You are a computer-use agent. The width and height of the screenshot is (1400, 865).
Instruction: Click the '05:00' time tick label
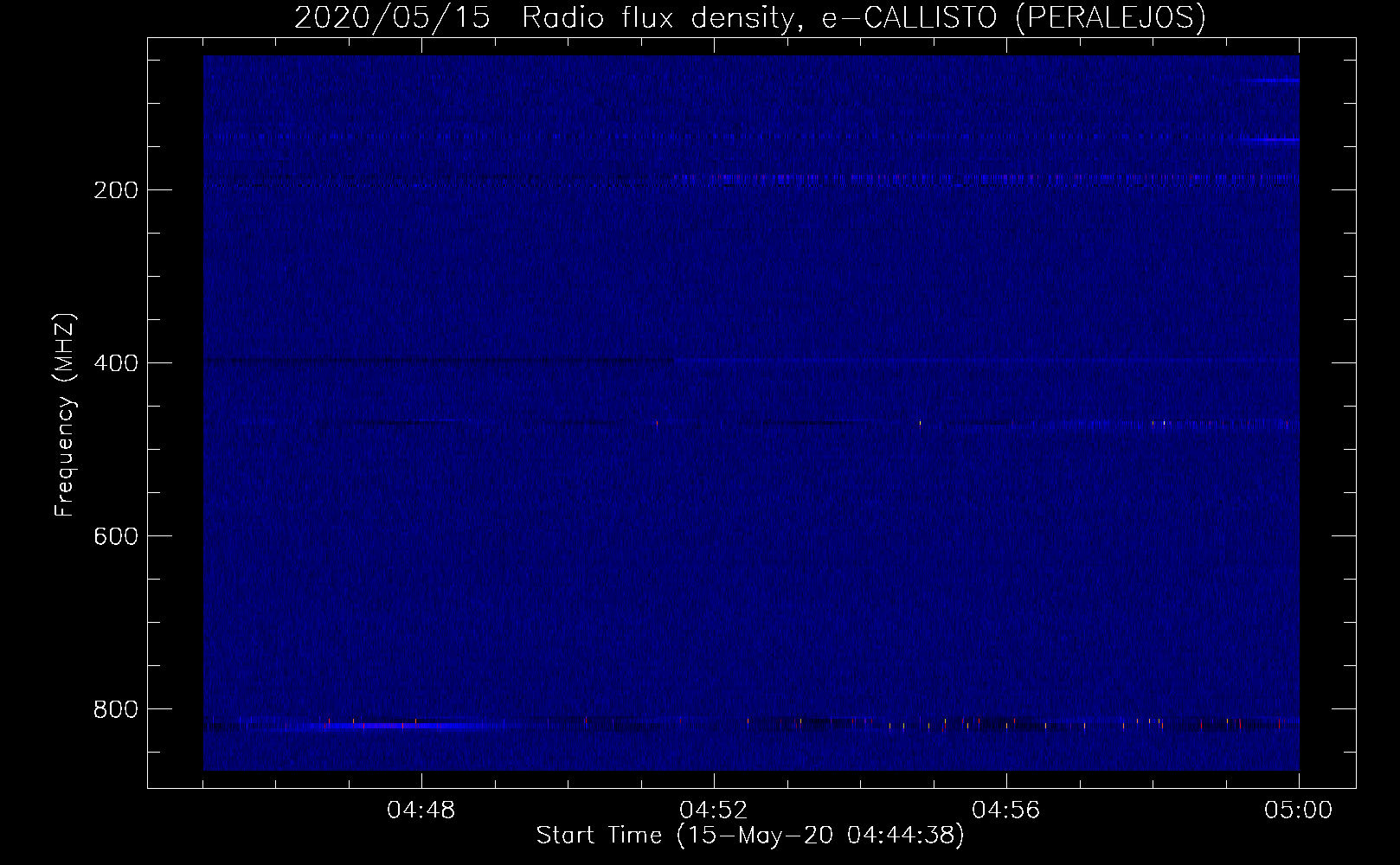pyautogui.click(x=1299, y=811)
